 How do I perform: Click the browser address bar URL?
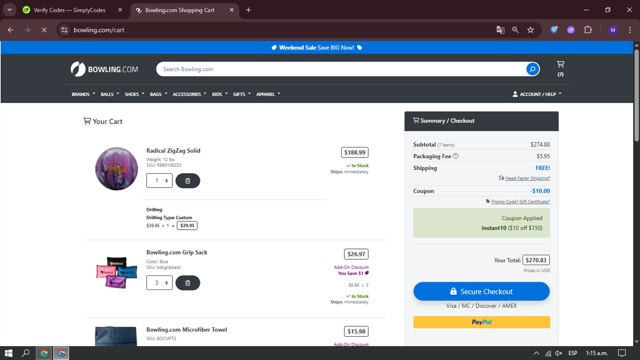tap(99, 30)
